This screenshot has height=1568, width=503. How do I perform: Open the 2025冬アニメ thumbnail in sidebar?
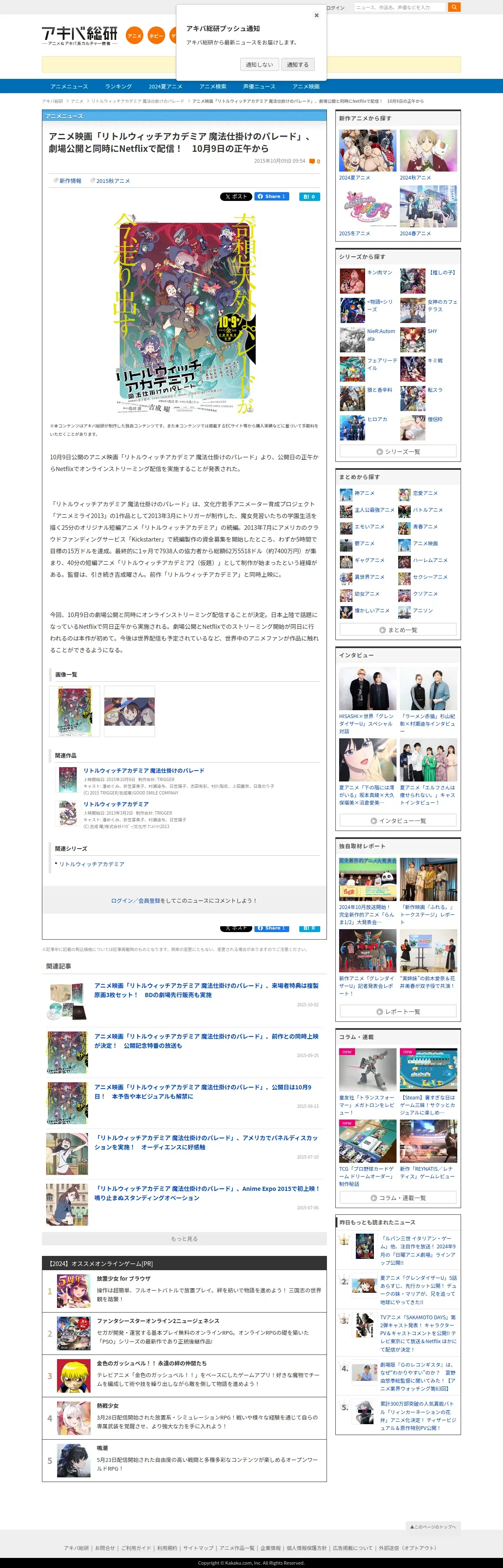(x=367, y=206)
